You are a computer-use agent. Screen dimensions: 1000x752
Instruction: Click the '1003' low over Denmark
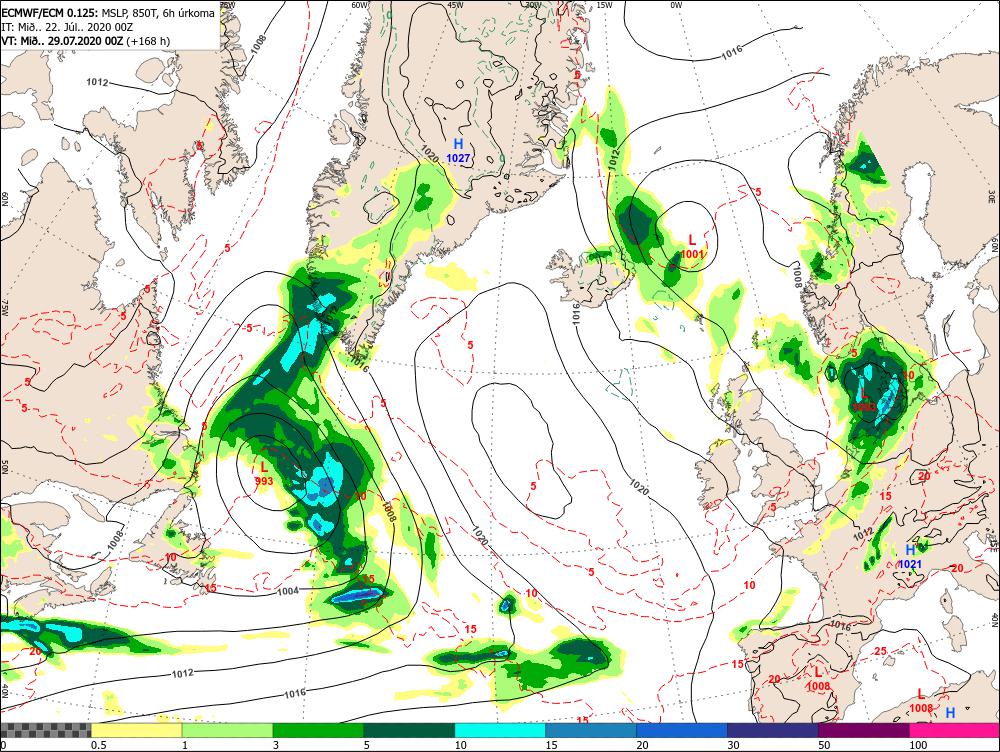(864, 406)
